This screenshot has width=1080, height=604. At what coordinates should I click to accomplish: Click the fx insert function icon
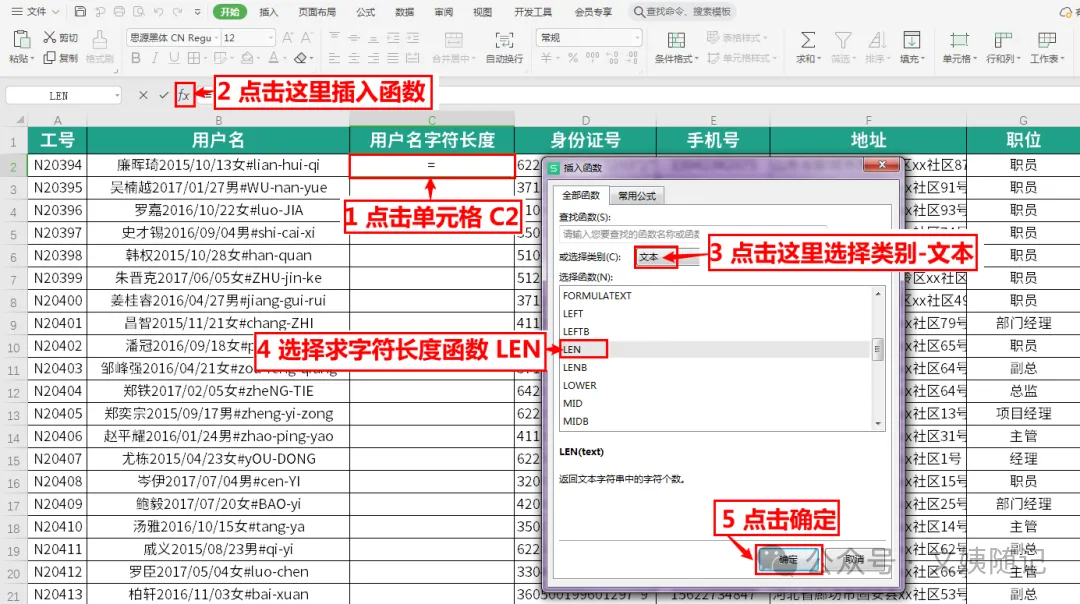point(183,95)
